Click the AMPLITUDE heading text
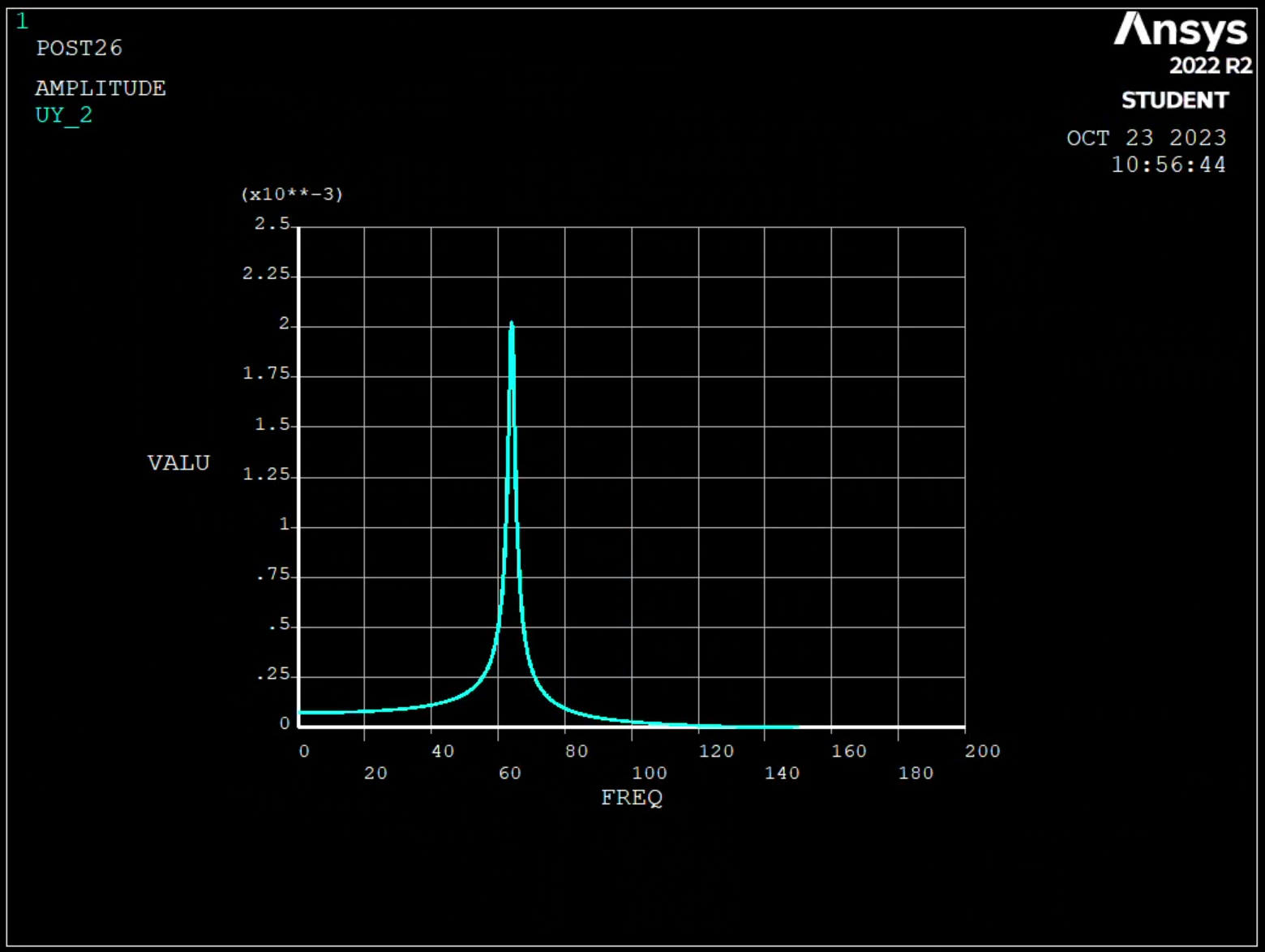The height and width of the screenshot is (952, 1265). [x=101, y=88]
